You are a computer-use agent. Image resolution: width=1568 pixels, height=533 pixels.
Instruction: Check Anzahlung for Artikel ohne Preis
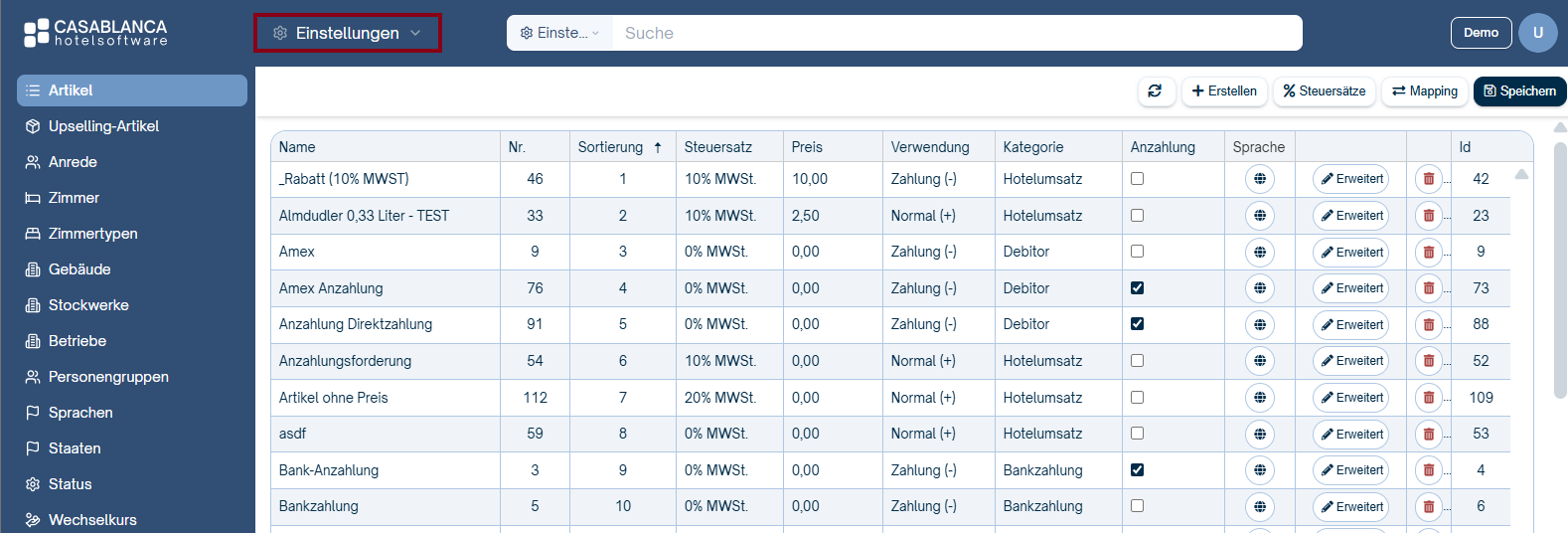[x=1137, y=398]
